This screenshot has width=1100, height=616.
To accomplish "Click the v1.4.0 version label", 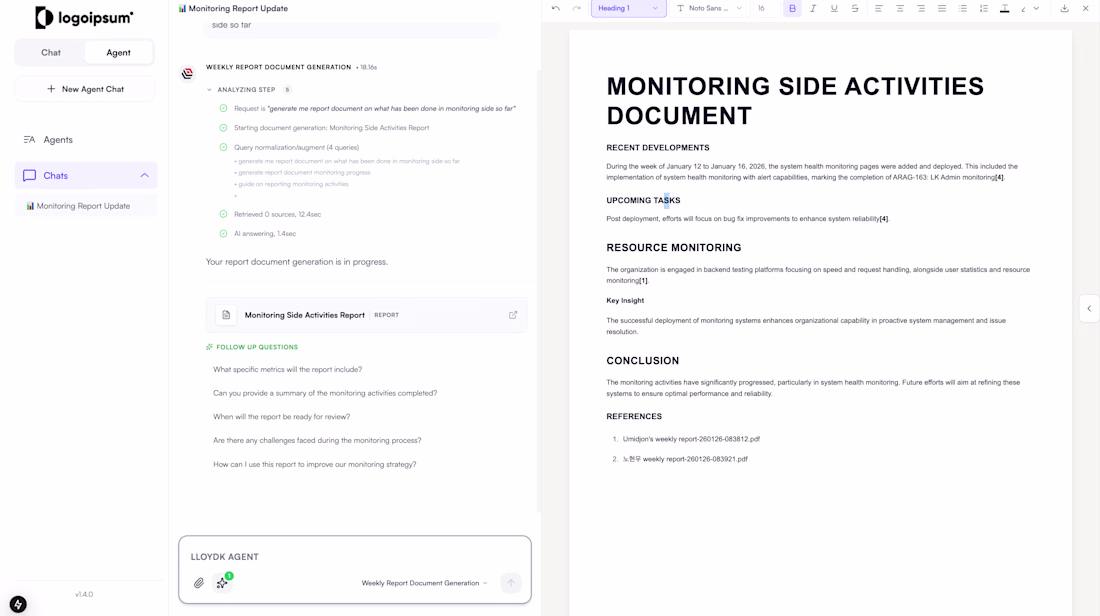I will [x=84, y=594].
